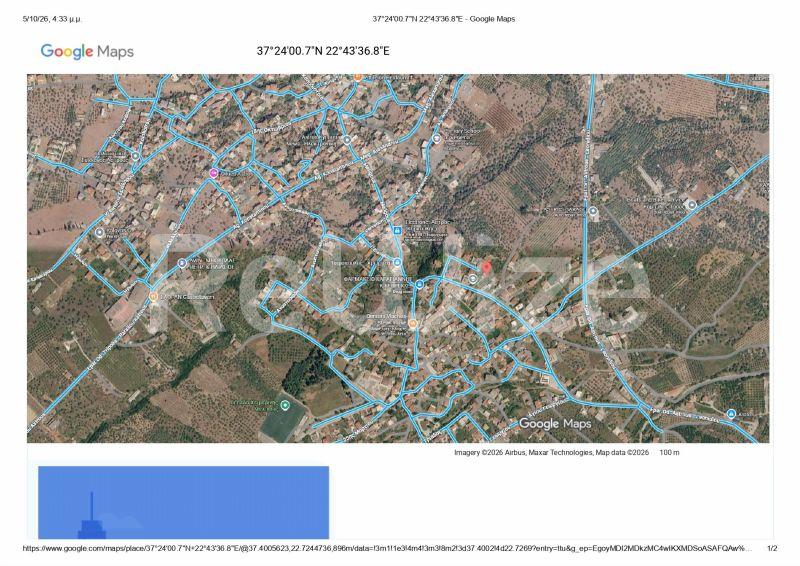Select the gray pin at the far right of the map
800x566 pixels.
692,205
